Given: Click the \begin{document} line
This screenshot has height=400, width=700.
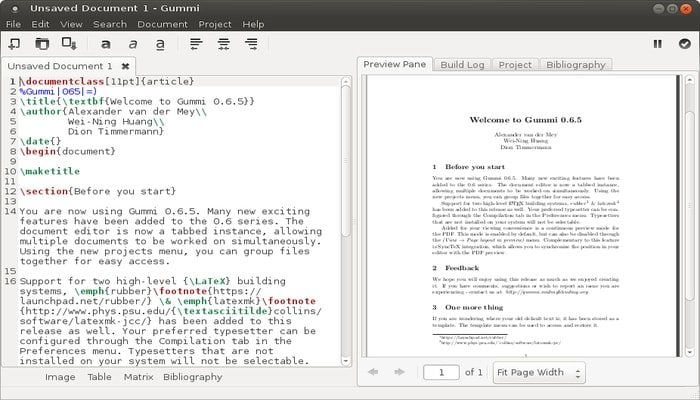Looking at the screenshot, I should click(x=67, y=151).
